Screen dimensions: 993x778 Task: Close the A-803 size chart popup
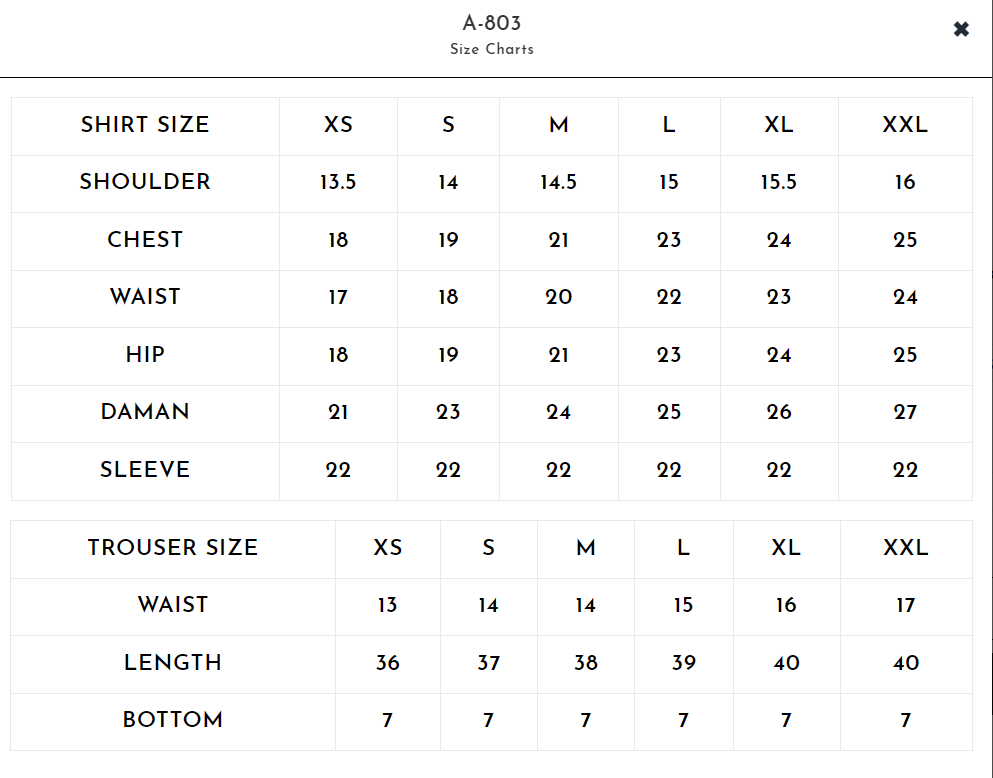click(961, 30)
